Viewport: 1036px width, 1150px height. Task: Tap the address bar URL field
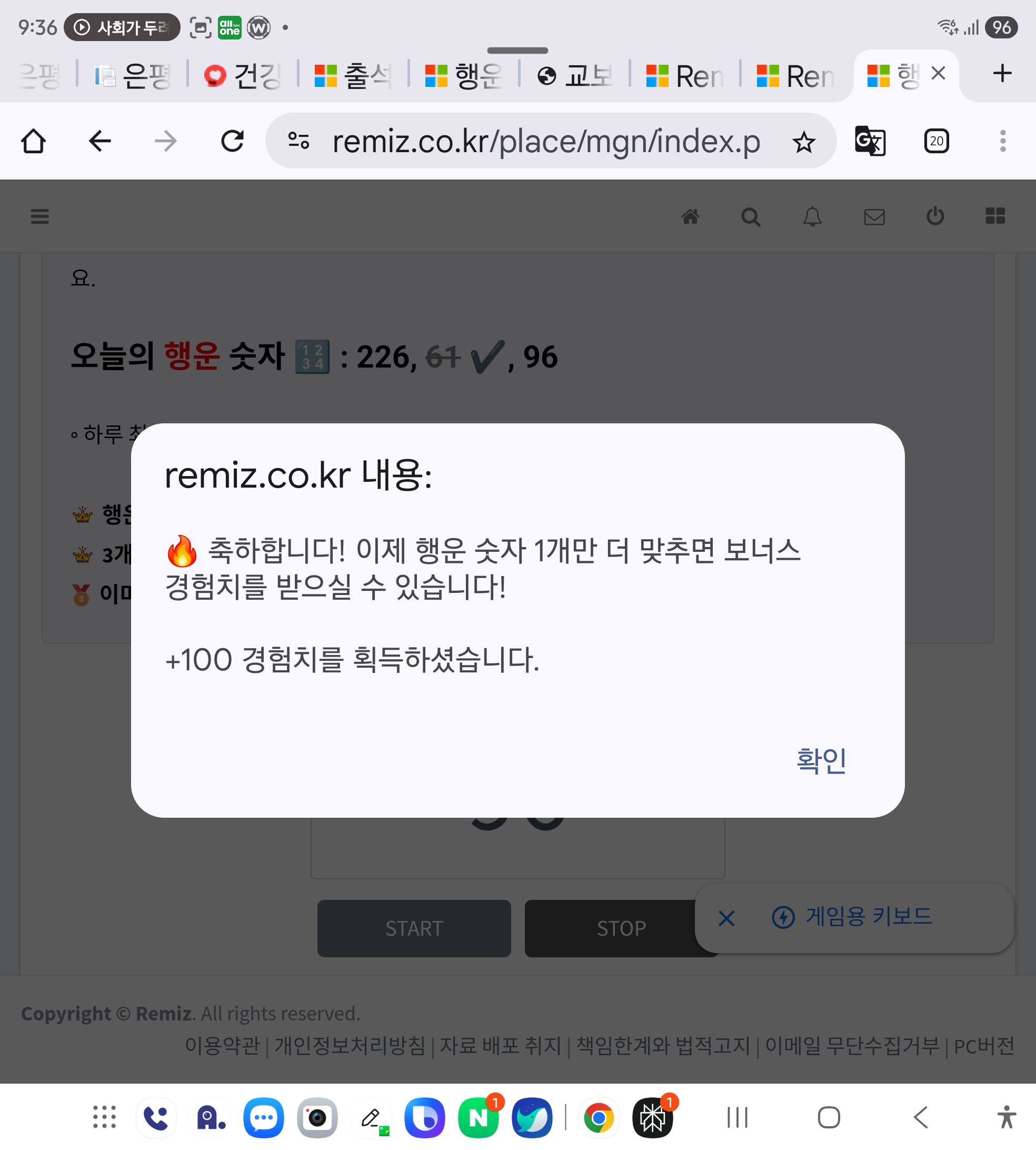pyautogui.click(x=545, y=142)
